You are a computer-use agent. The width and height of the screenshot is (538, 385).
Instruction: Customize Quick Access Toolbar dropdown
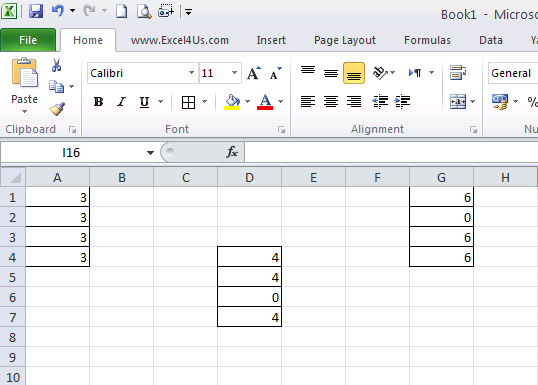point(188,12)
